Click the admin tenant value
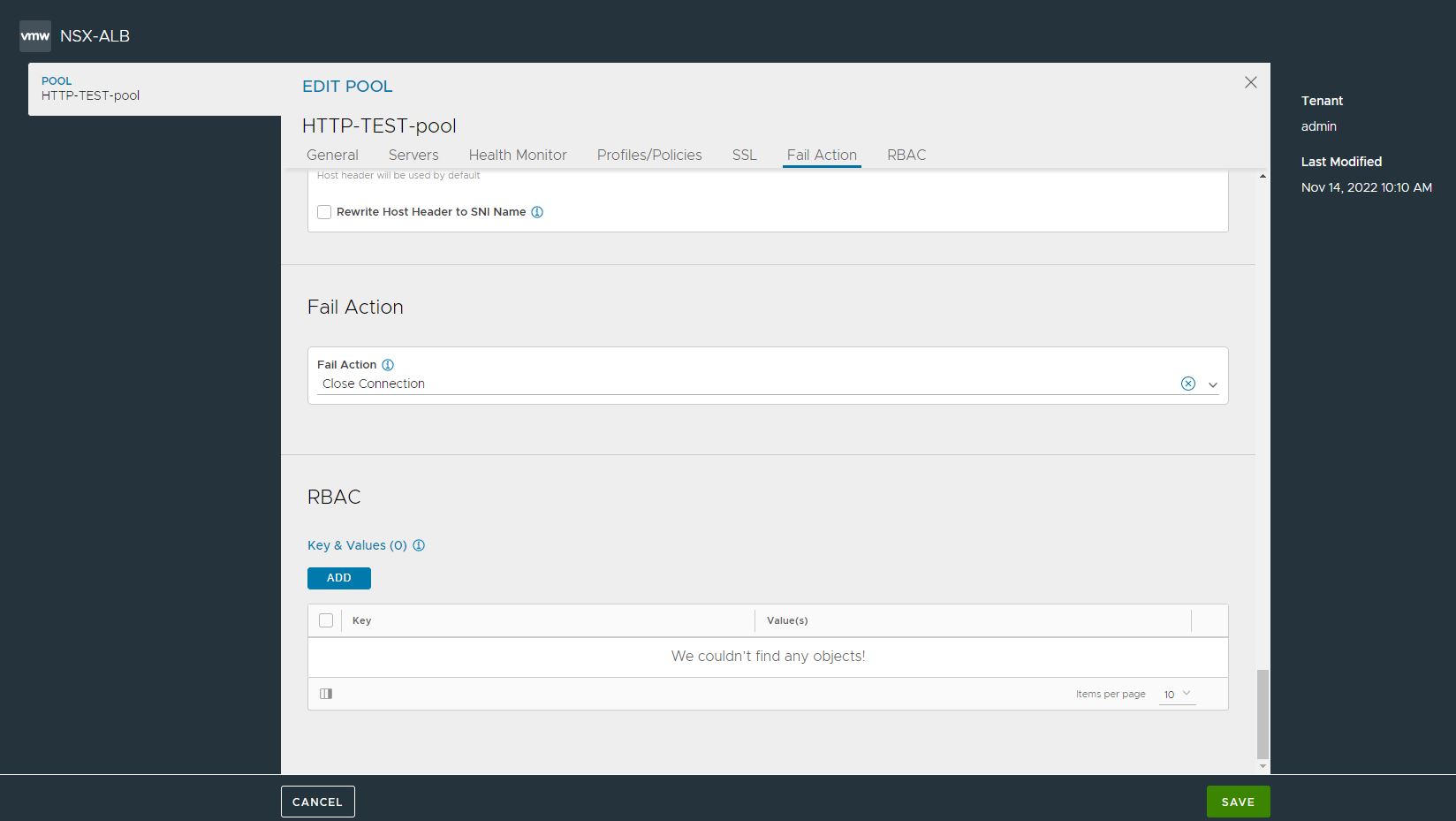The height and width of the screenshot is (821, 1456). tap(1318, 126)
